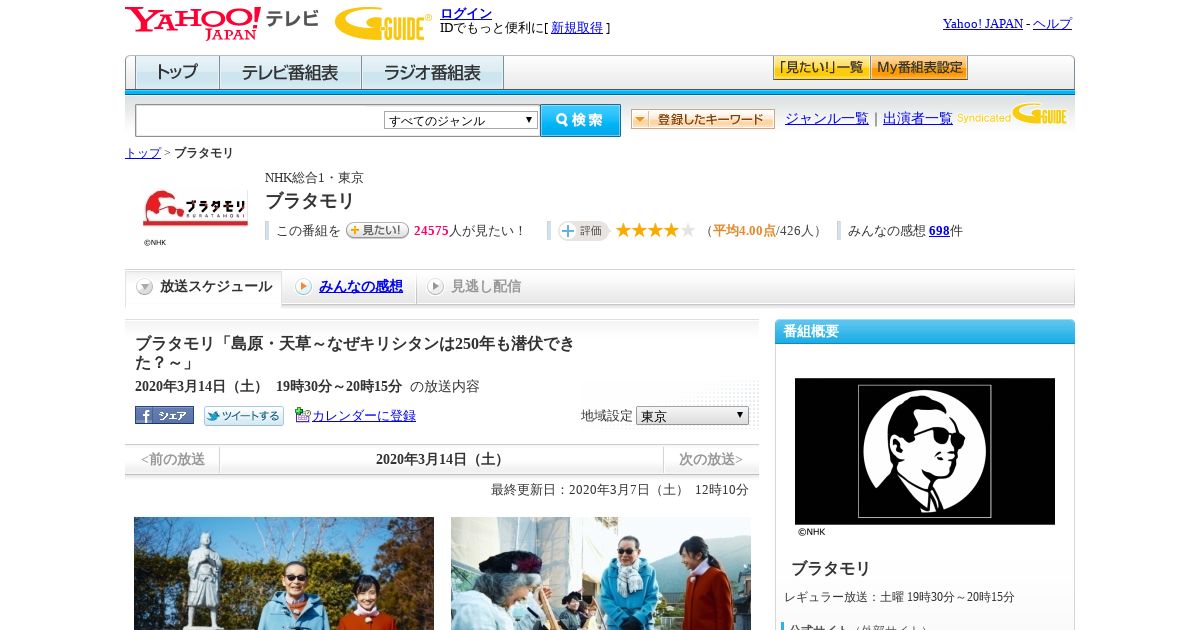
Task: Expand the 登録したキーワード dropdown button
Action: 703,119
